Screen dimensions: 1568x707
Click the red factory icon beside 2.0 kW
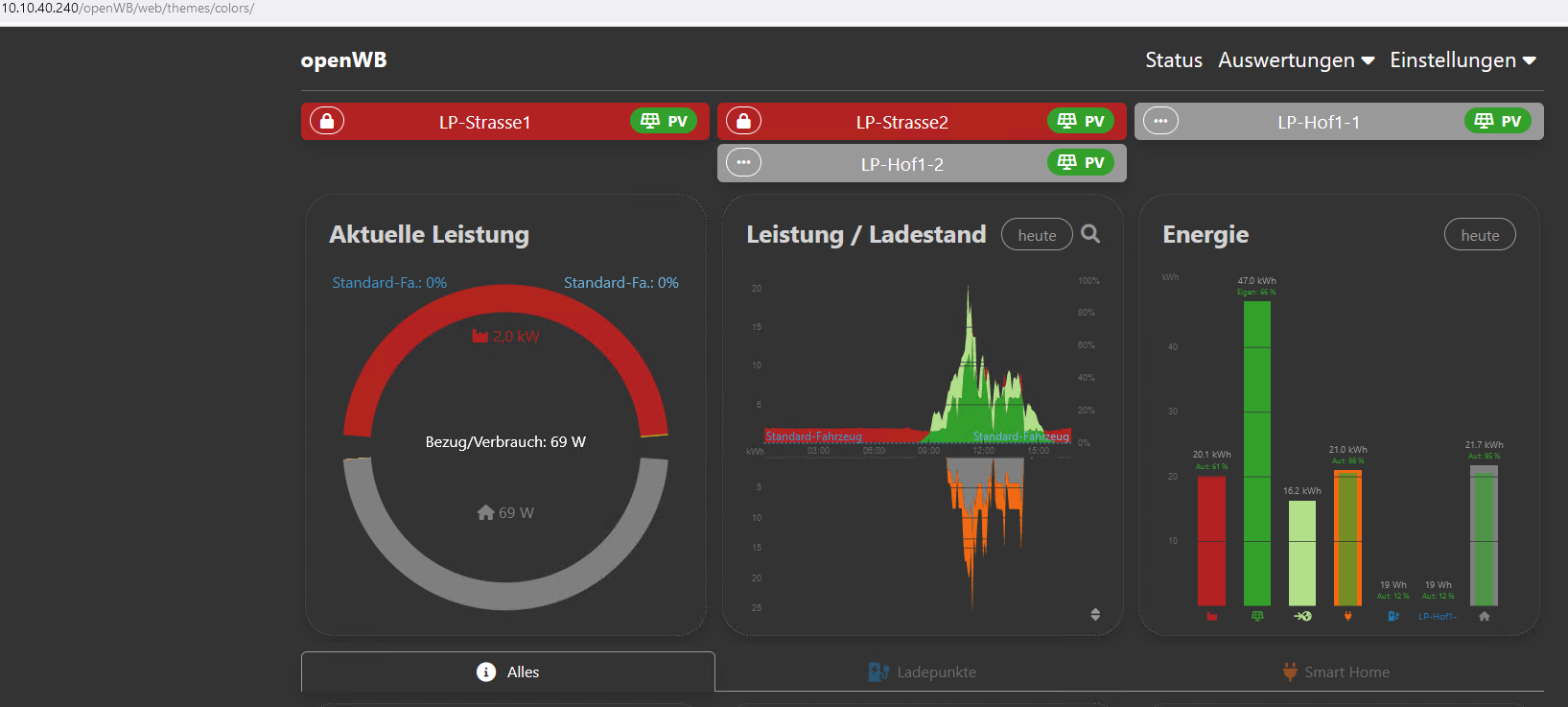click(480, 336)
